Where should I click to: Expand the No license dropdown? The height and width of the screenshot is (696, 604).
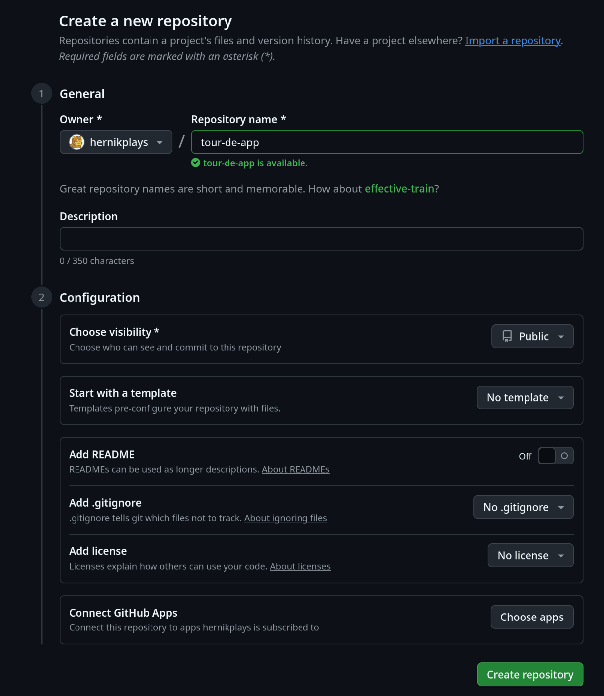[x=530, y=555]
